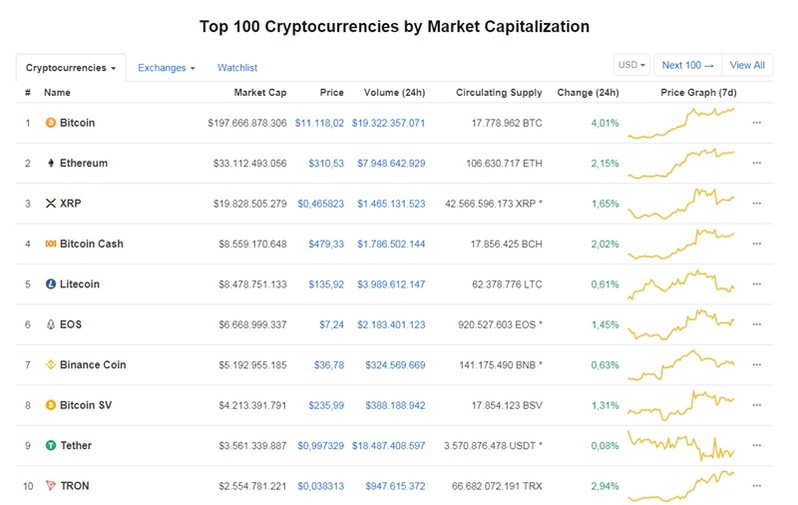
Task: Open Tether 24h volume link
Action: 388,446
